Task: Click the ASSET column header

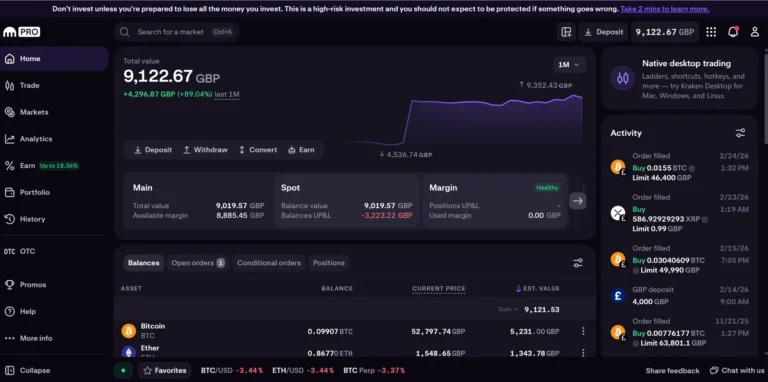Action: (x=131, y=288)
